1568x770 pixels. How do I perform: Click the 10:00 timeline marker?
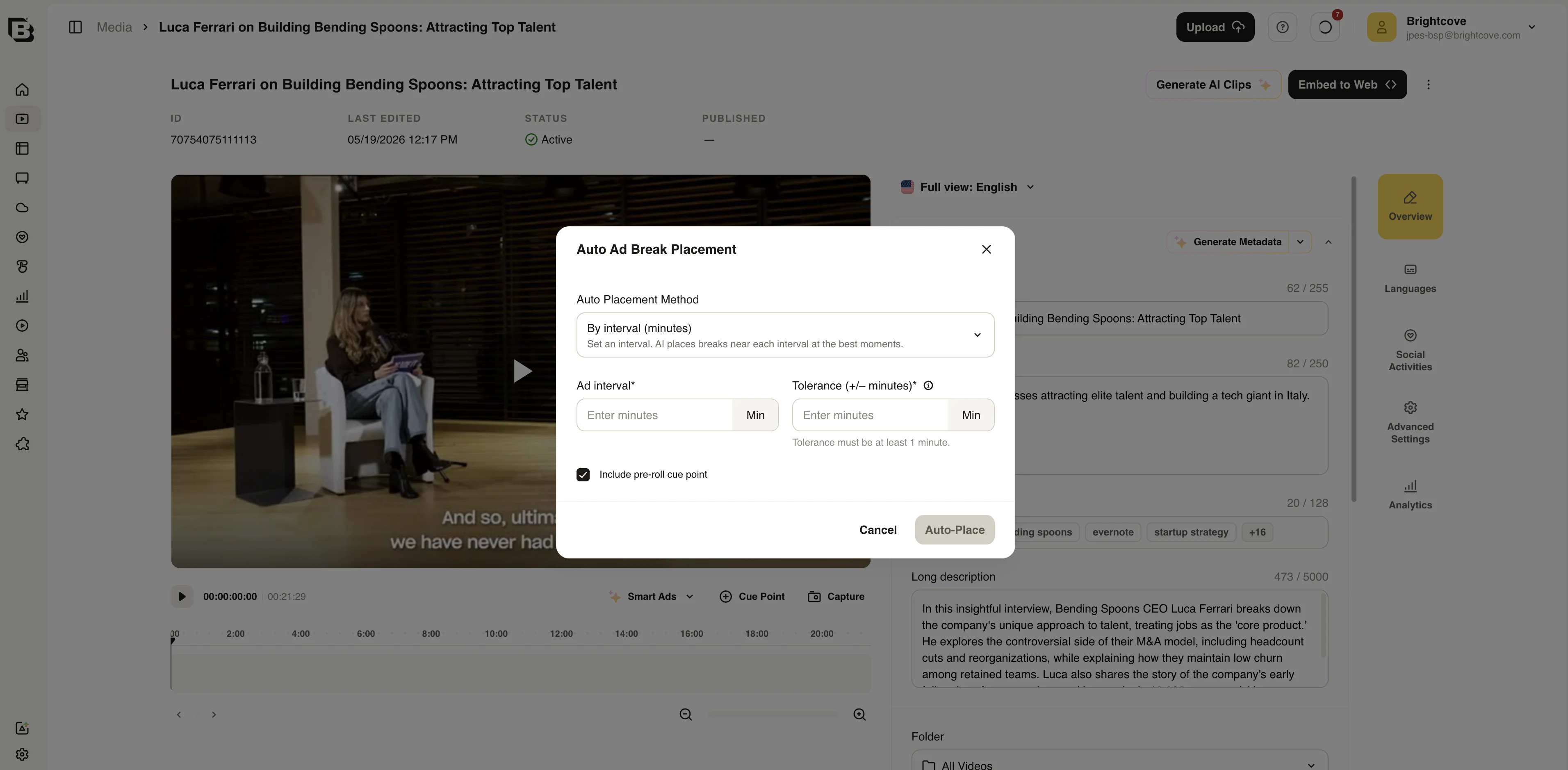point(496,633)
